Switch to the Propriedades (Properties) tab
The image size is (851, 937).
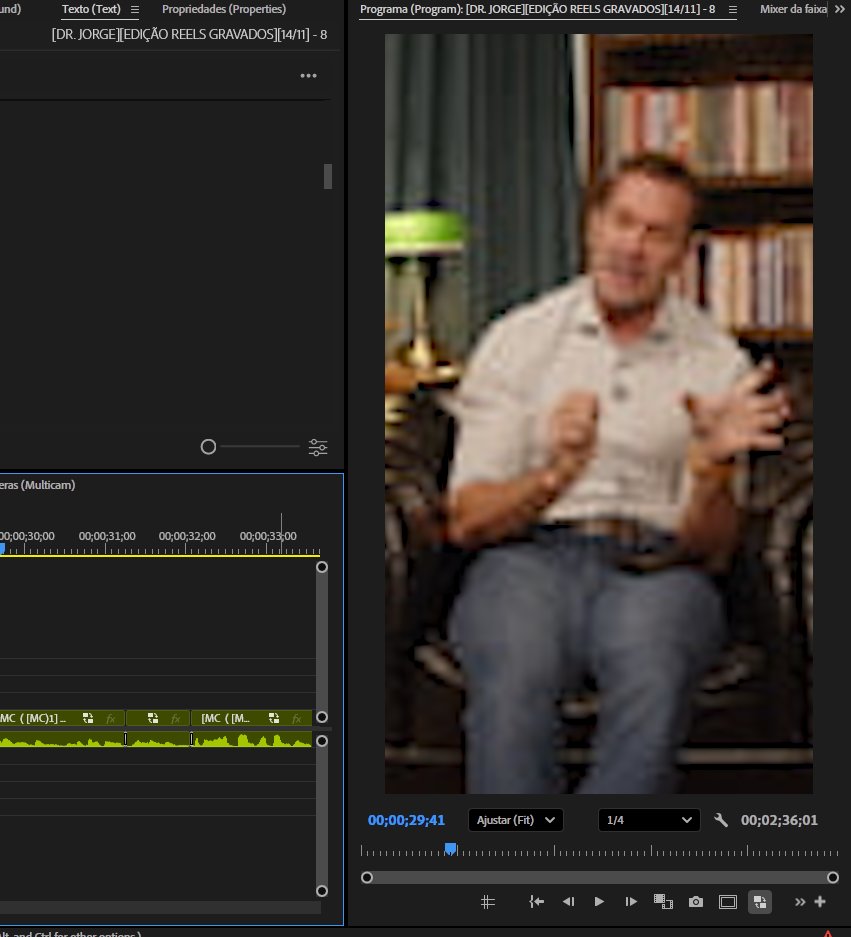224,9
